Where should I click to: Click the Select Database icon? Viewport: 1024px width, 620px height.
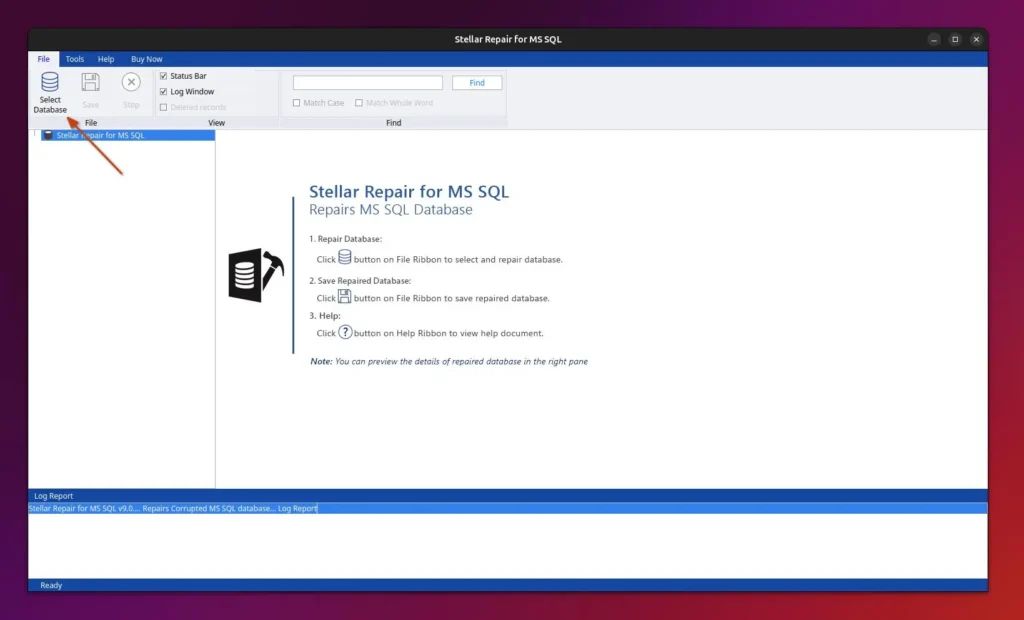(x=49, y=83)
